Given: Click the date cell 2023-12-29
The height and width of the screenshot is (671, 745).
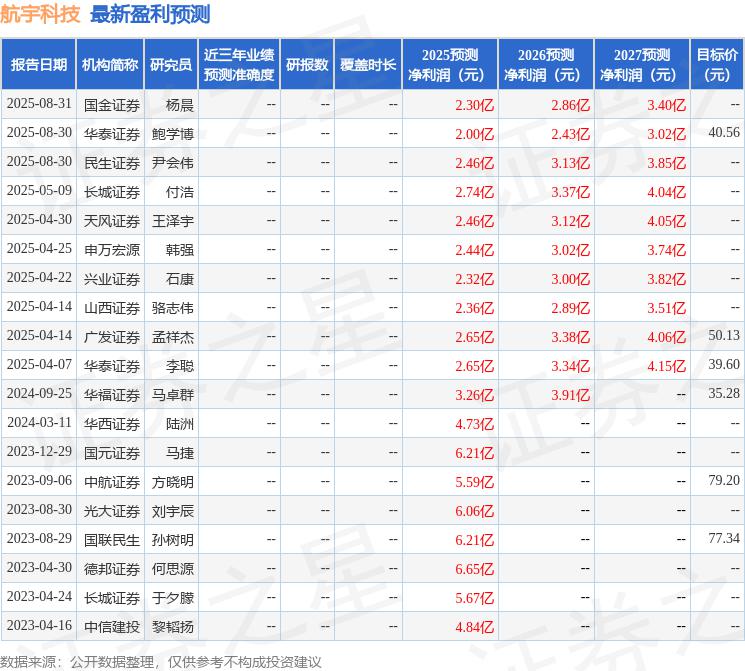Looking at the screenshot, I should [39, 451].
